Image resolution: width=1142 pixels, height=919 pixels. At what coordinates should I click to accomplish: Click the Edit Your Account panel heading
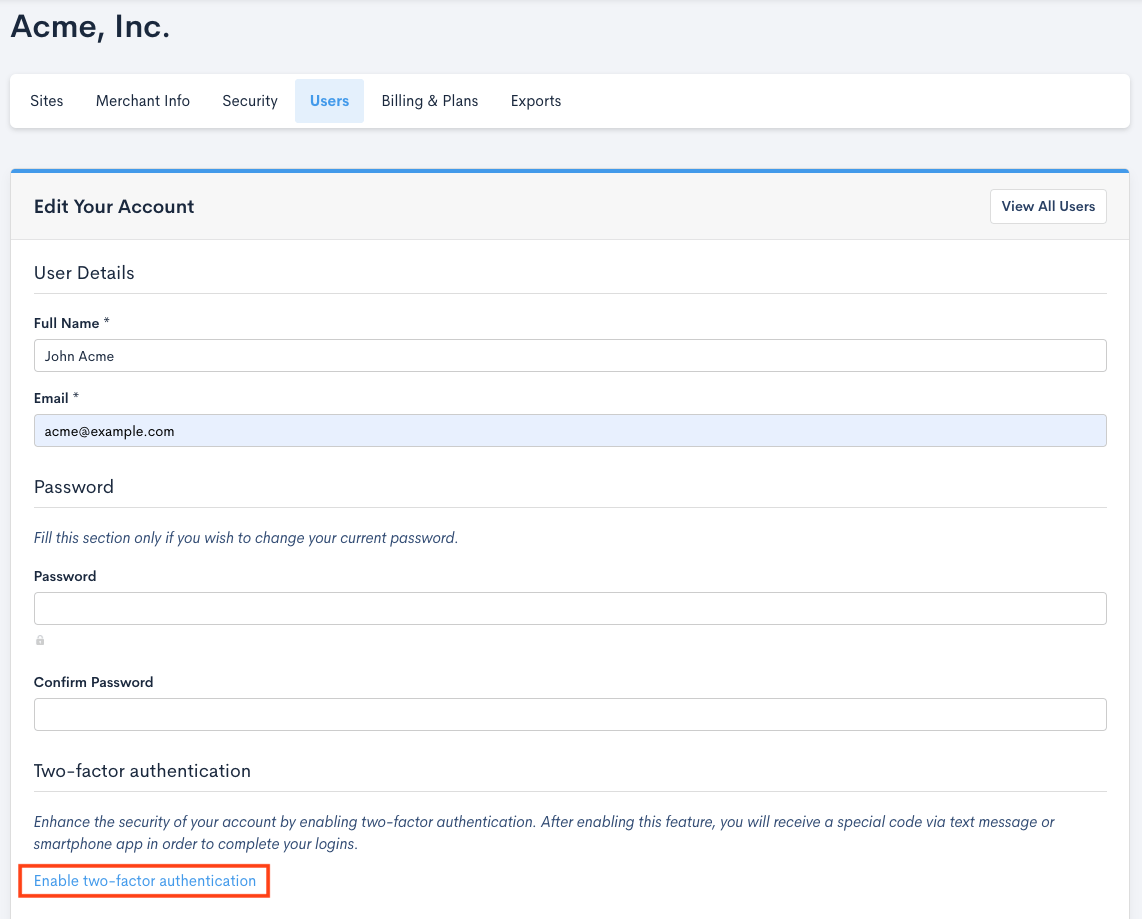tap(114, 207)
